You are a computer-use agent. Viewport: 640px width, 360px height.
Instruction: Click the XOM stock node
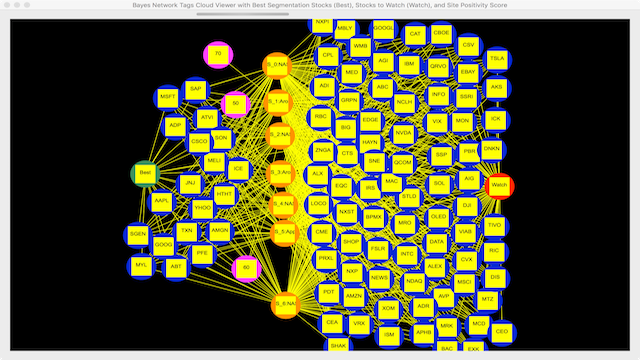[x=389, y=309]
